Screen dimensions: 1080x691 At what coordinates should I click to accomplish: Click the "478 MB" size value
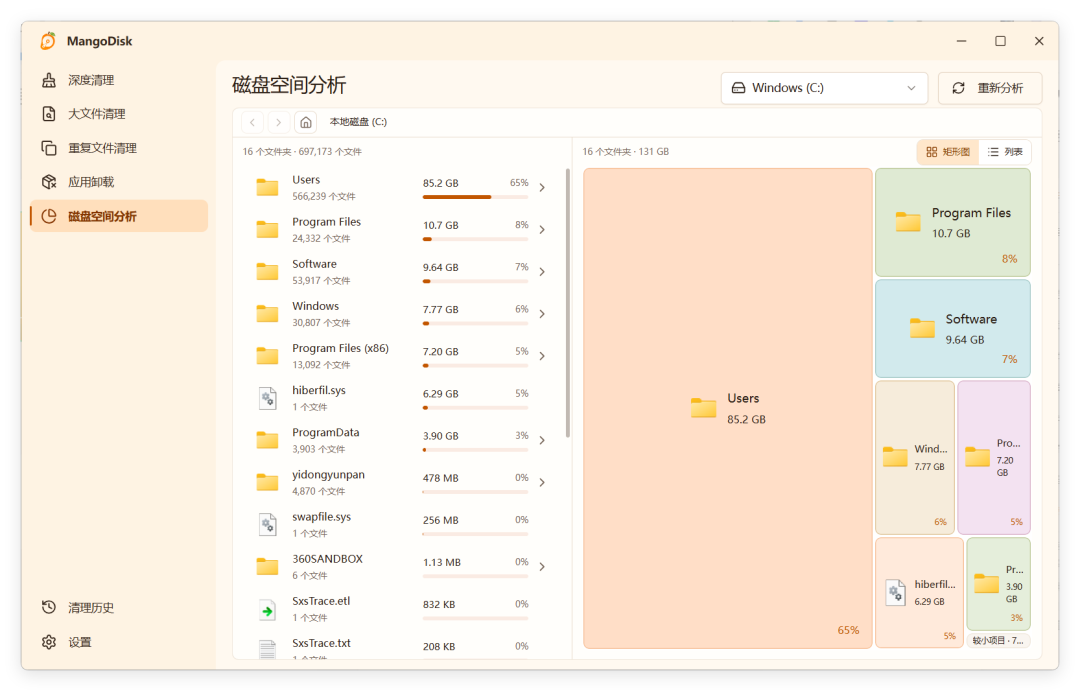tap(440, 478)
